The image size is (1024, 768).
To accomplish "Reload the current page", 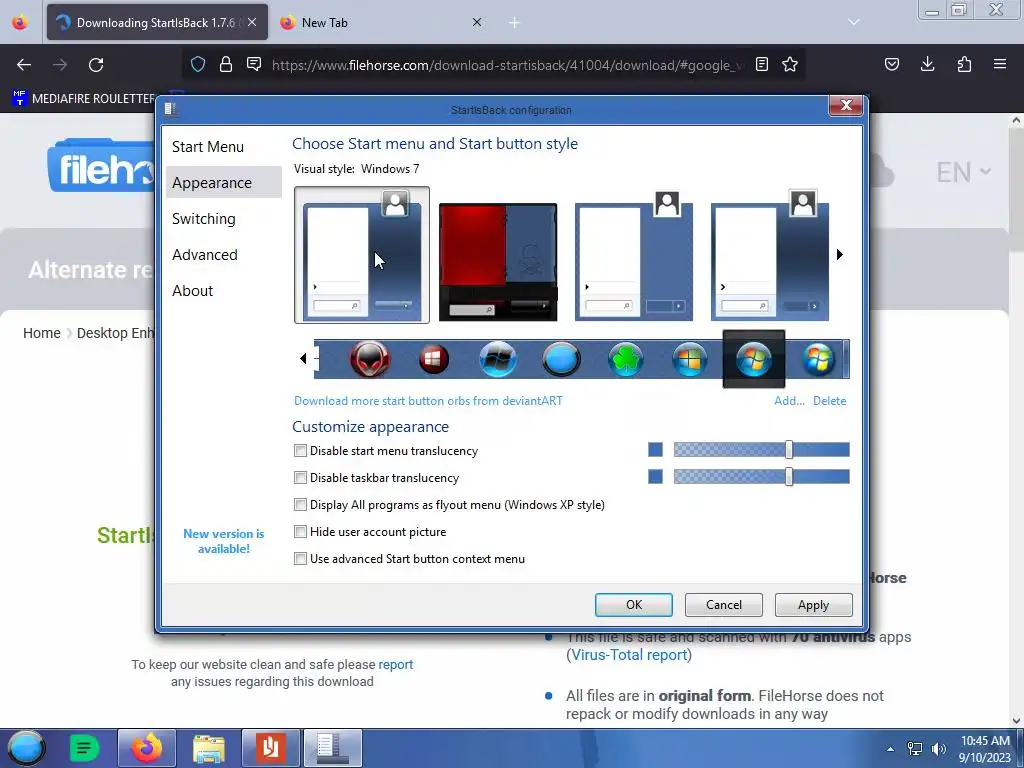I will (x=96, y=65).
